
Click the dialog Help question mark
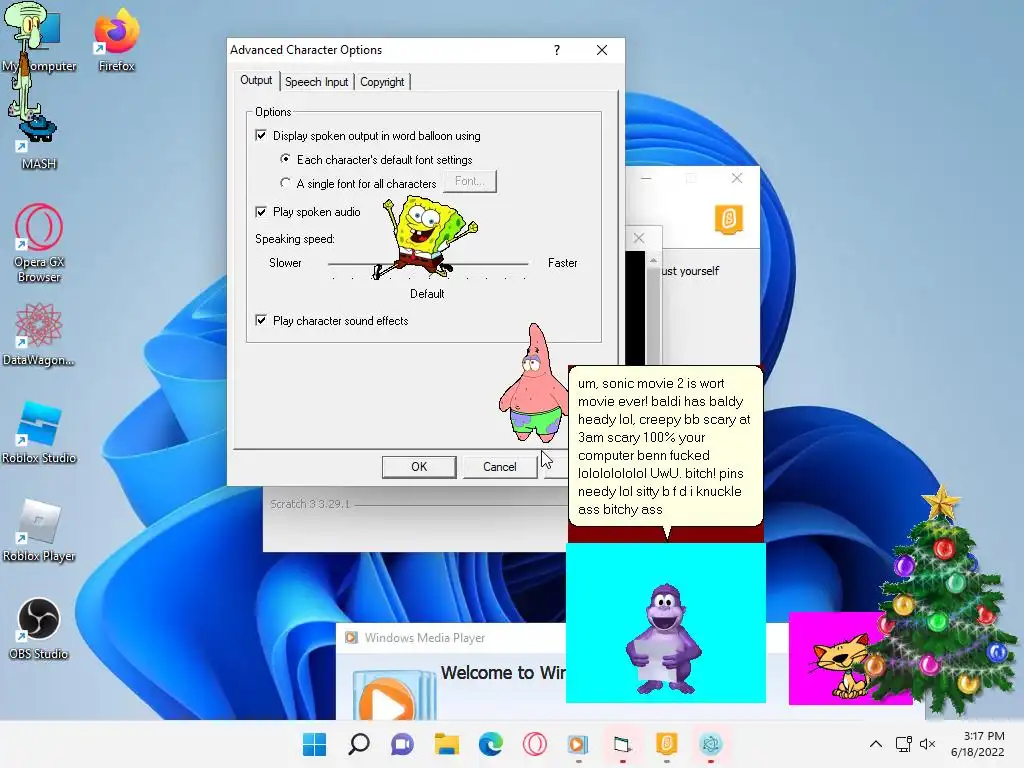coord(557,50)
